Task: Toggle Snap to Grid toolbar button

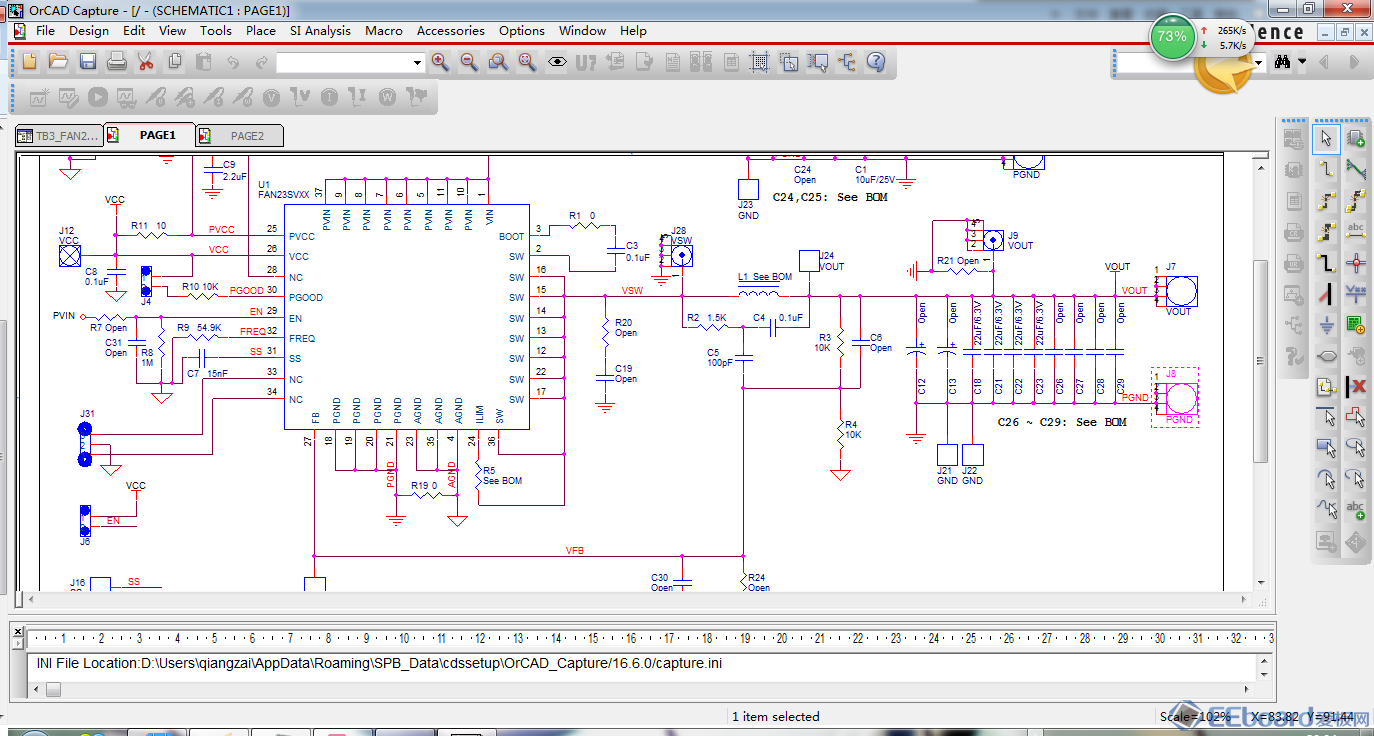Action: pos(759,62)
